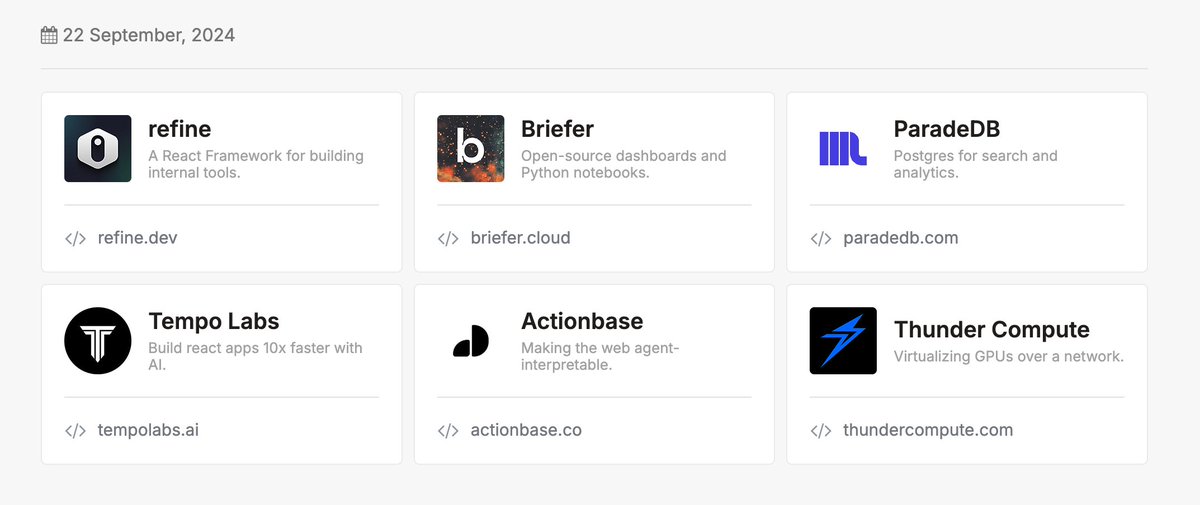Click the ParadeDB blue bars logo
Screen dimensions: 1200x505
843,149
